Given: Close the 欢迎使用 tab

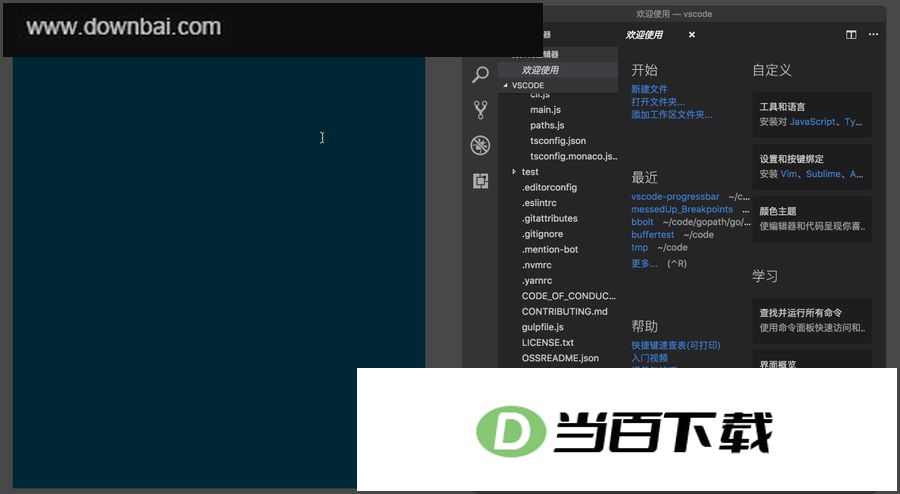Looking at the screenshot, I should click(692, 34).
